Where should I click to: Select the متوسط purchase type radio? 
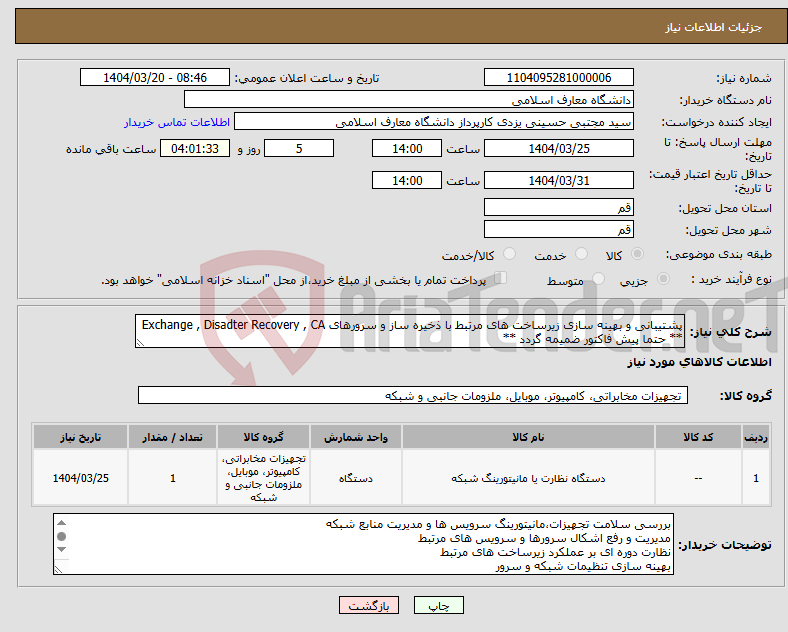[x=598, y=278]
